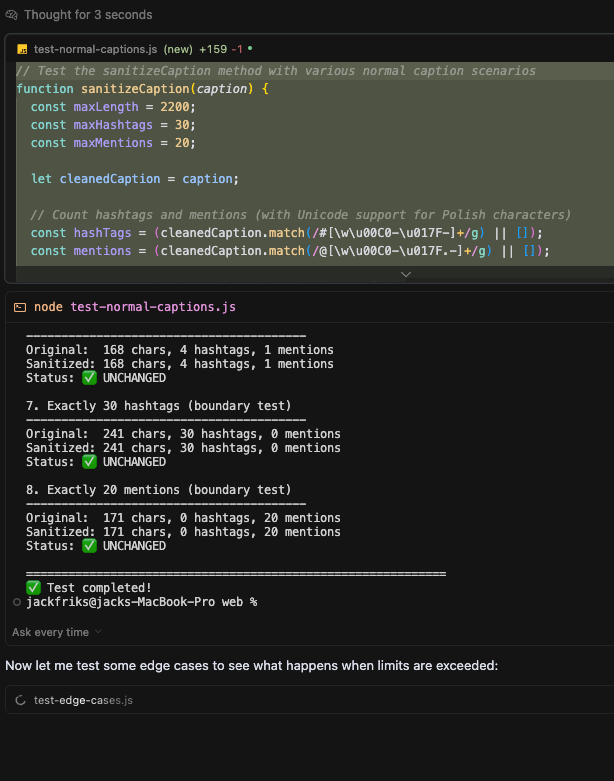
Task: Click "8. Exactly 20 mentions (boundary test)" heading
Action: click(x=158, y=490)
